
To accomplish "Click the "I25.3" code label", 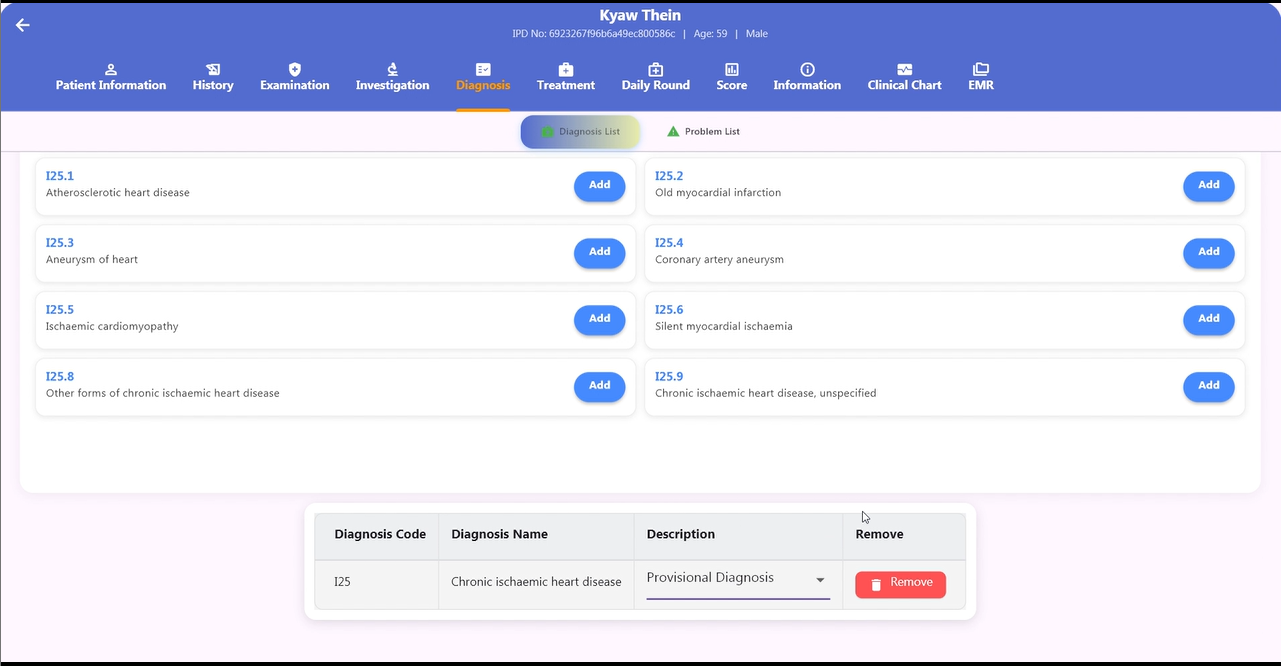I will pos(60,243).
